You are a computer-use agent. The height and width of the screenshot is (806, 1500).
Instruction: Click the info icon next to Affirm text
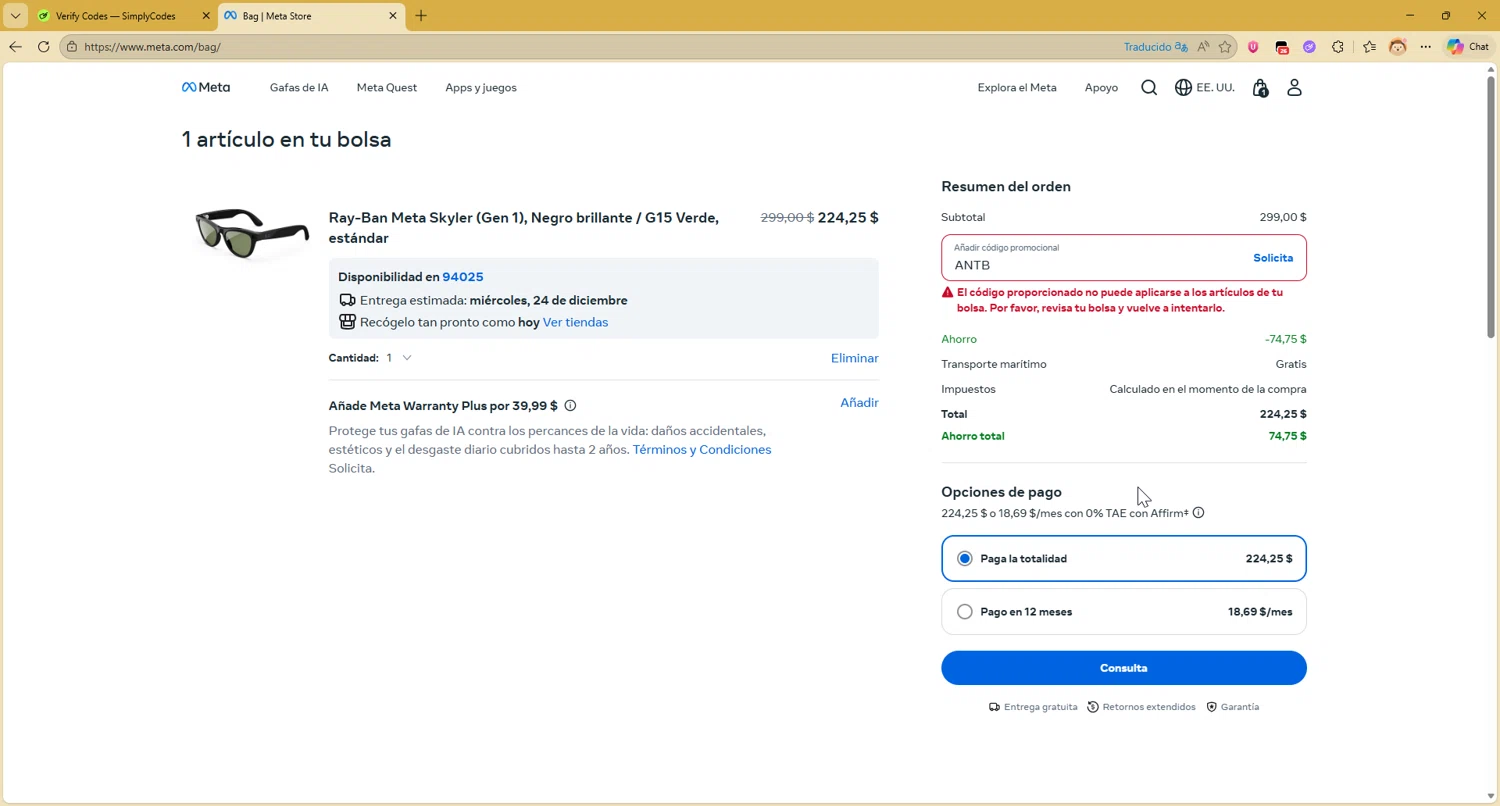pos(1198,513)
